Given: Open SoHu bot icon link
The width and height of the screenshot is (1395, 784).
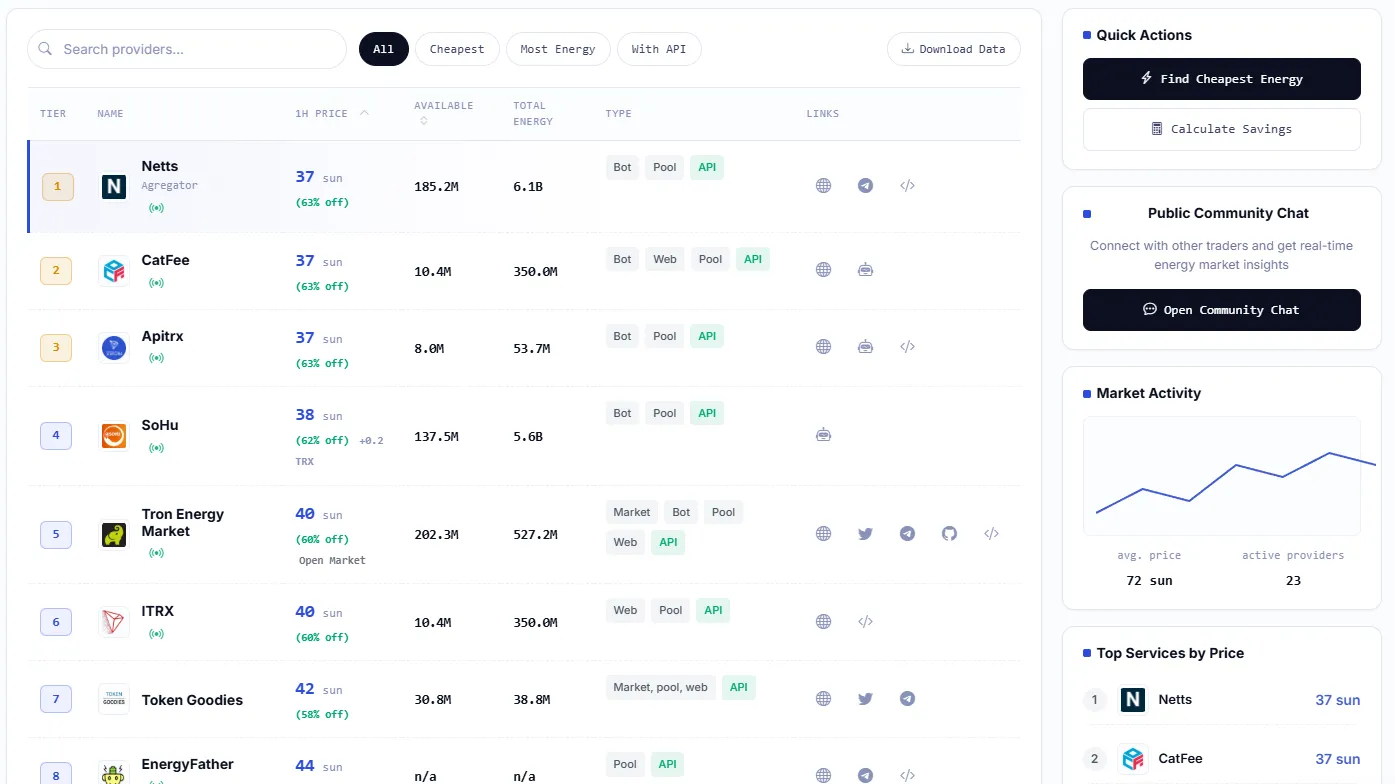Looking at the screenshot, I should pos(823,435).
